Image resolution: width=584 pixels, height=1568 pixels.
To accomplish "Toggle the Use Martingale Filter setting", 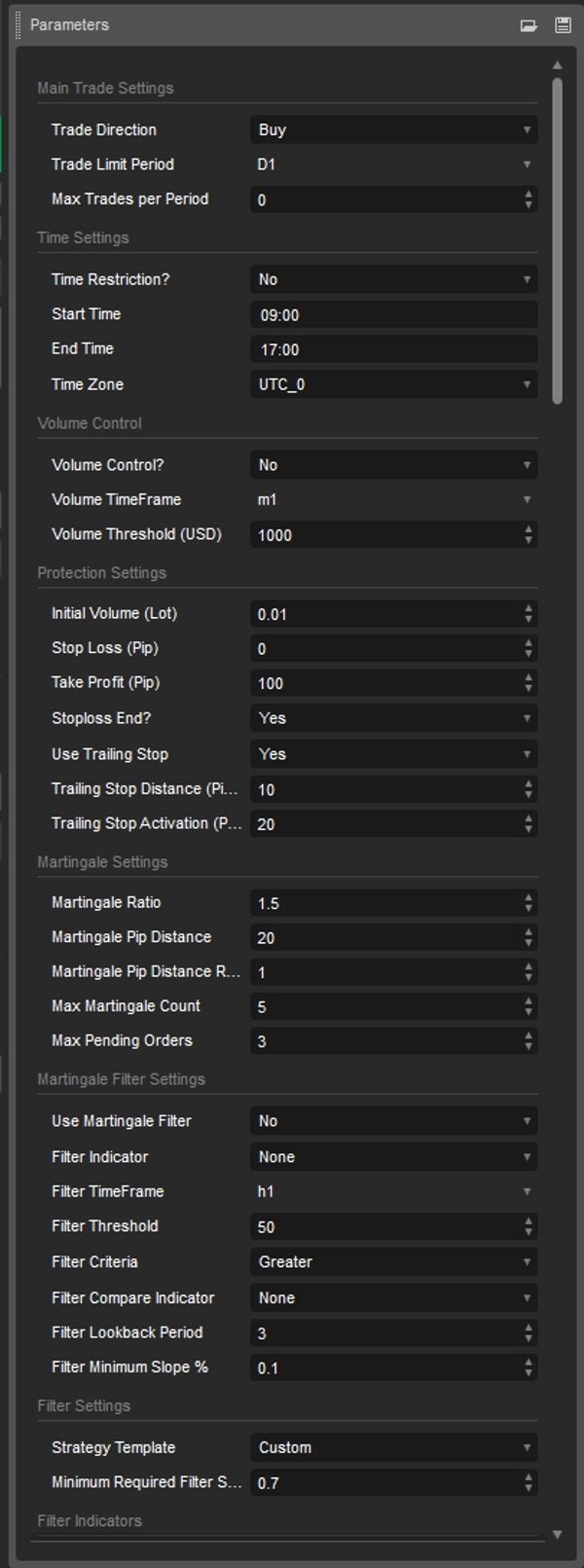I will click(392, 1120).
